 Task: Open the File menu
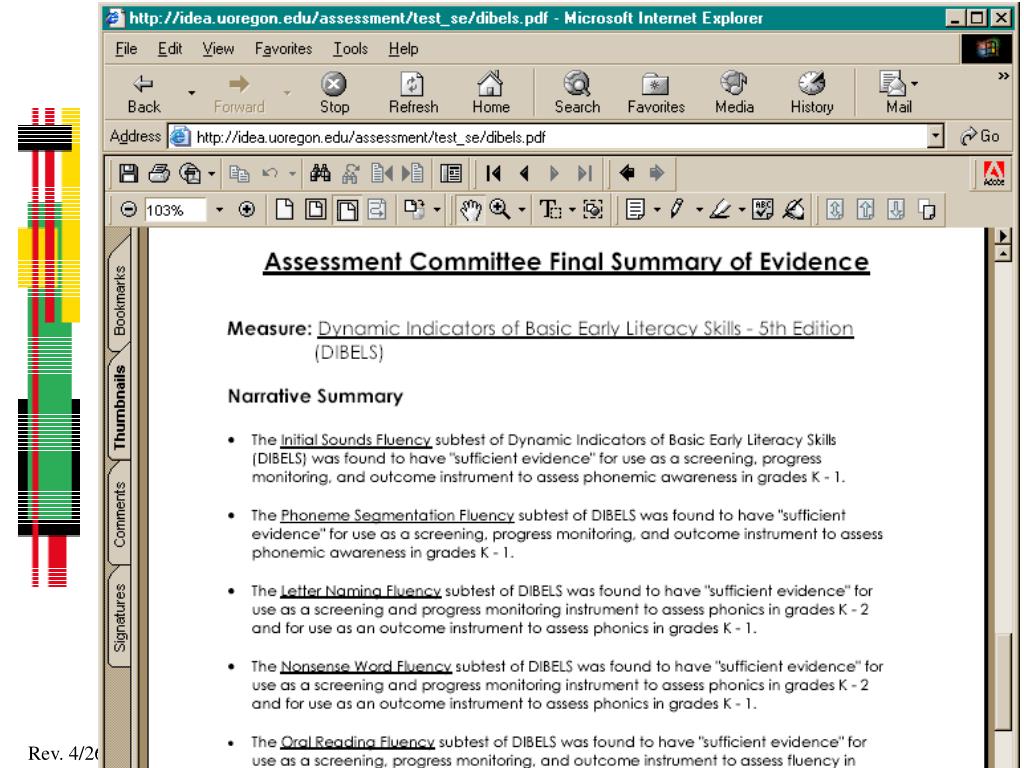[126, 49]
